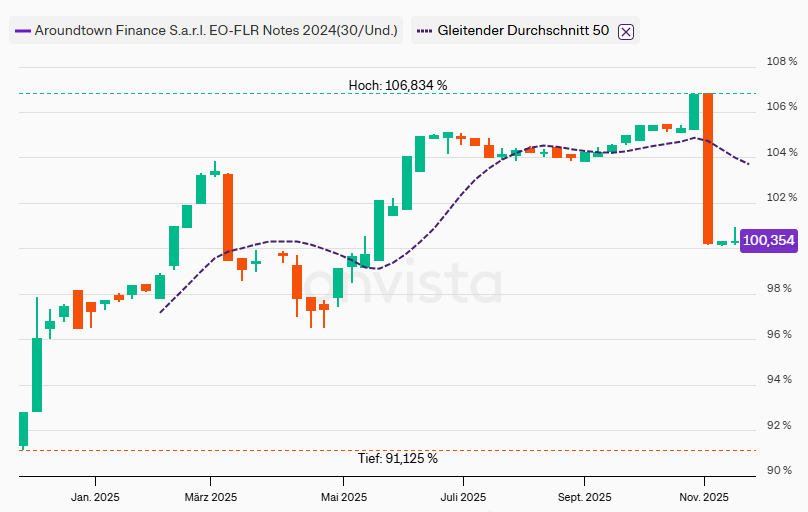The image size is (808, 512).
Task: Click Juli 2025 on the time axis
Action: [462, 497]
